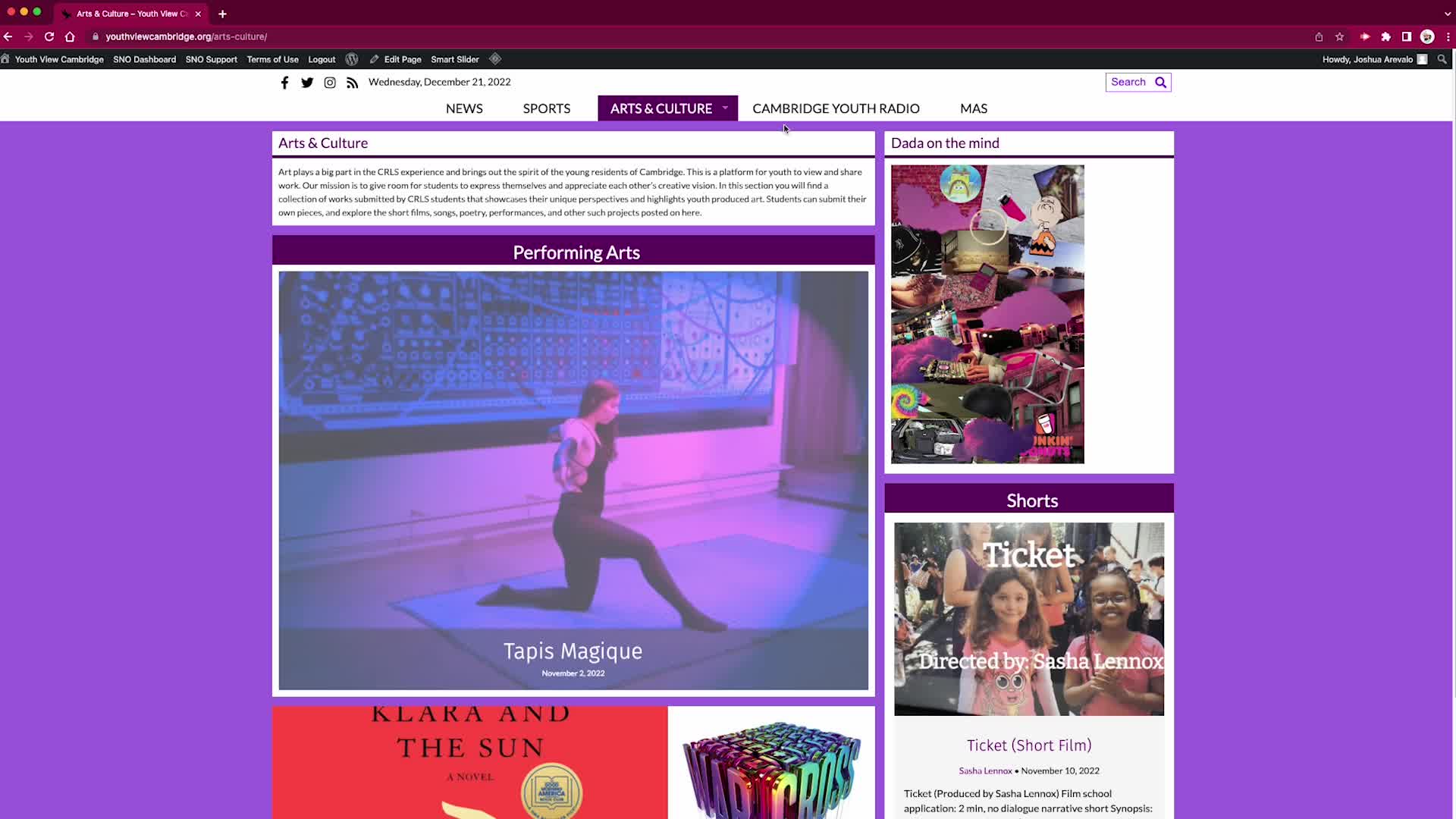Go to the Sports menu item
Screen dimensions: 1456x819
tap(546, 108)
